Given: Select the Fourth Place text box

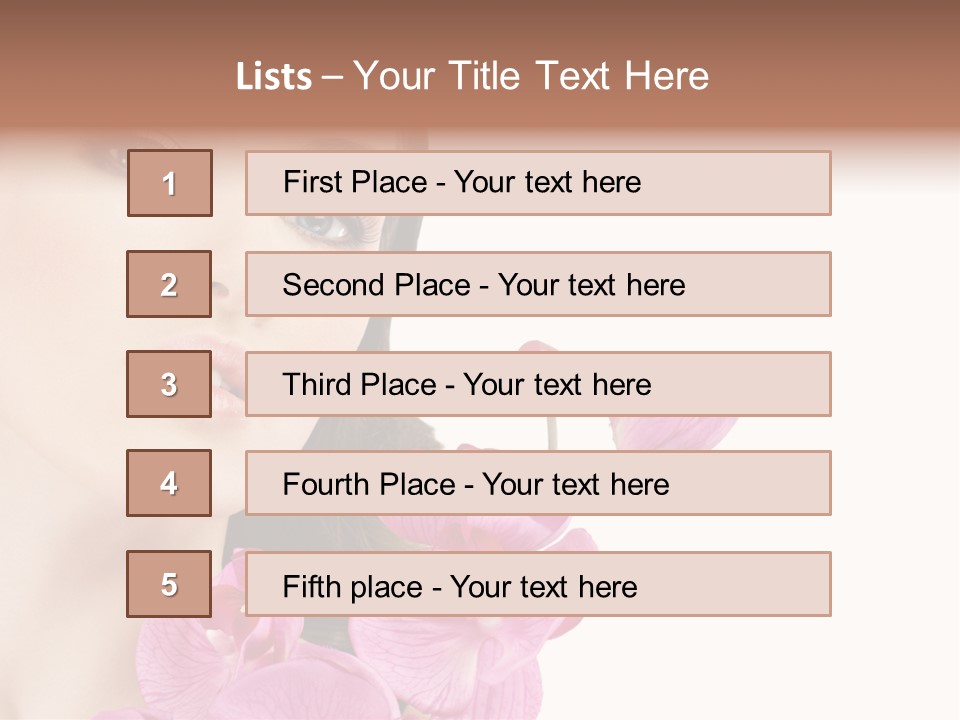Looking at the screenshot, I should click(x=538, y=483).
